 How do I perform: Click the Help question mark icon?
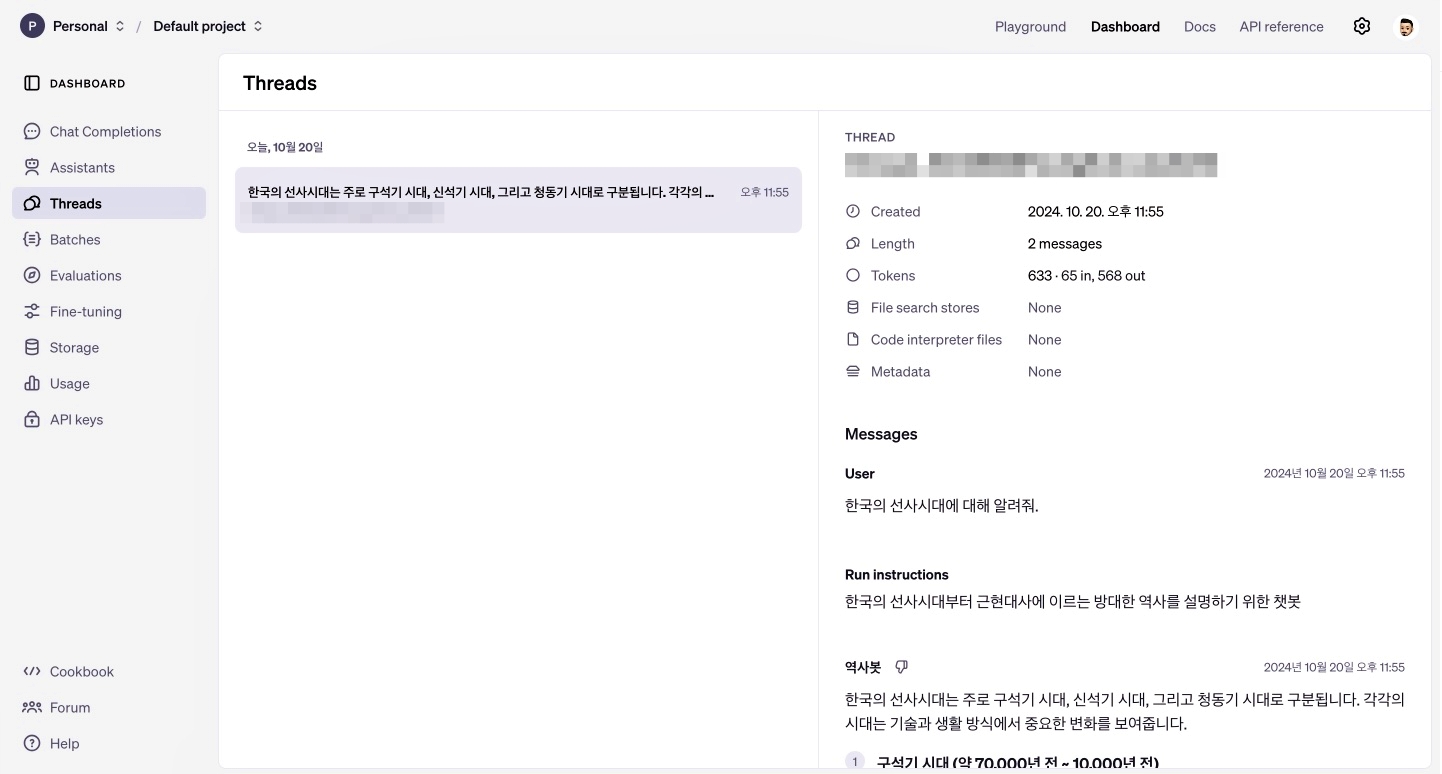click(x=32, y=743)
